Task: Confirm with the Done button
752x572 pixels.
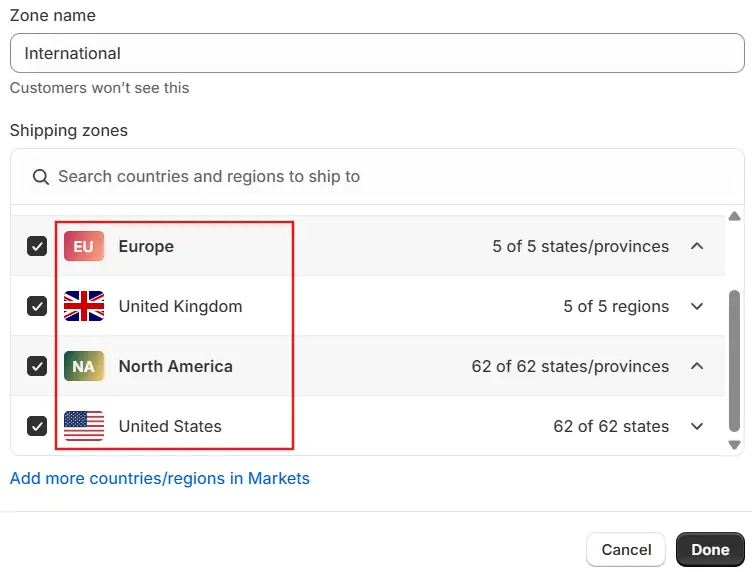Action: (710, 549)
